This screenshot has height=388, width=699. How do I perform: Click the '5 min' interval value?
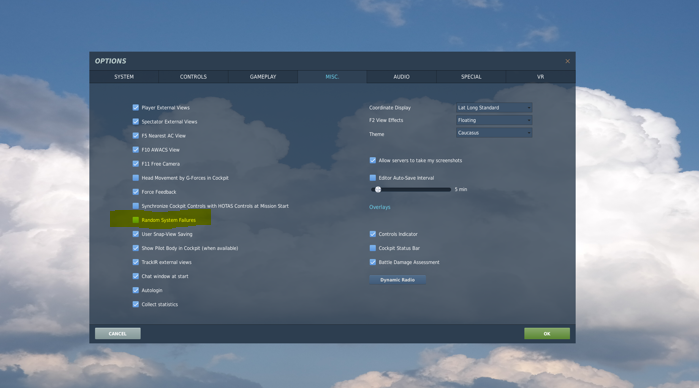(x=461, y=190)
